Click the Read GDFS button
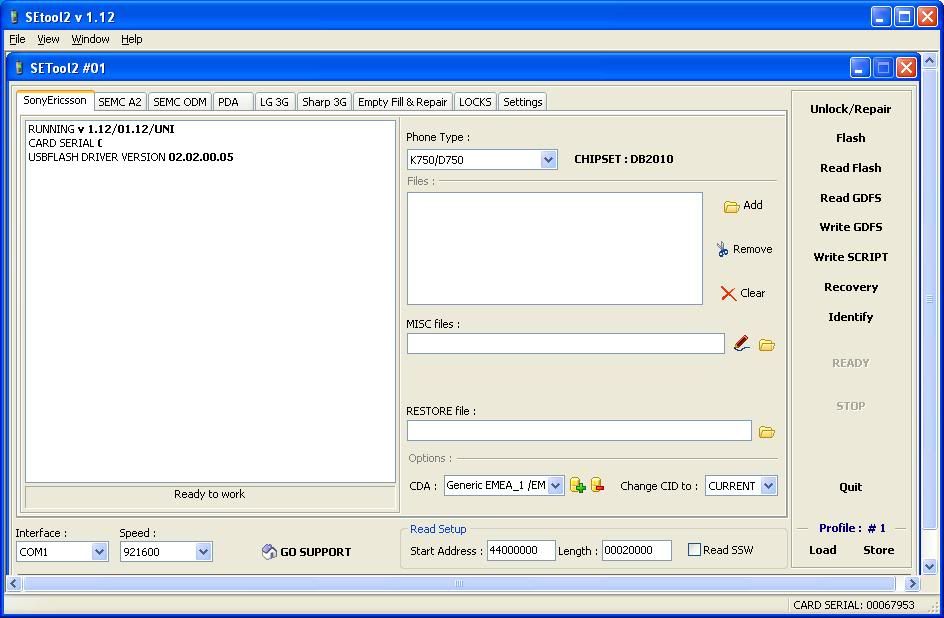 tap(850, 198)
